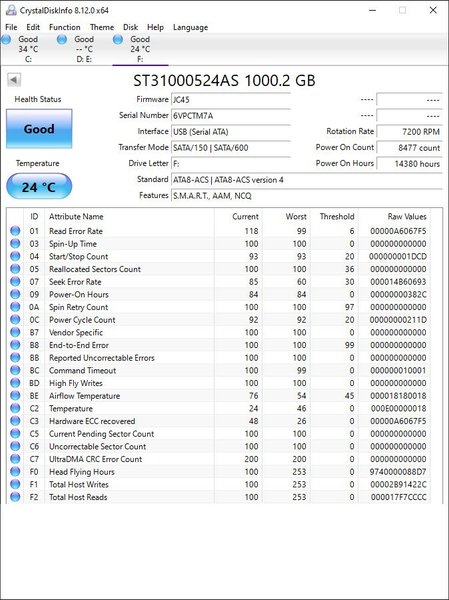Select the C: drive status orb
Viewport: 449px width, 600px height.
[x=5, y=39]
